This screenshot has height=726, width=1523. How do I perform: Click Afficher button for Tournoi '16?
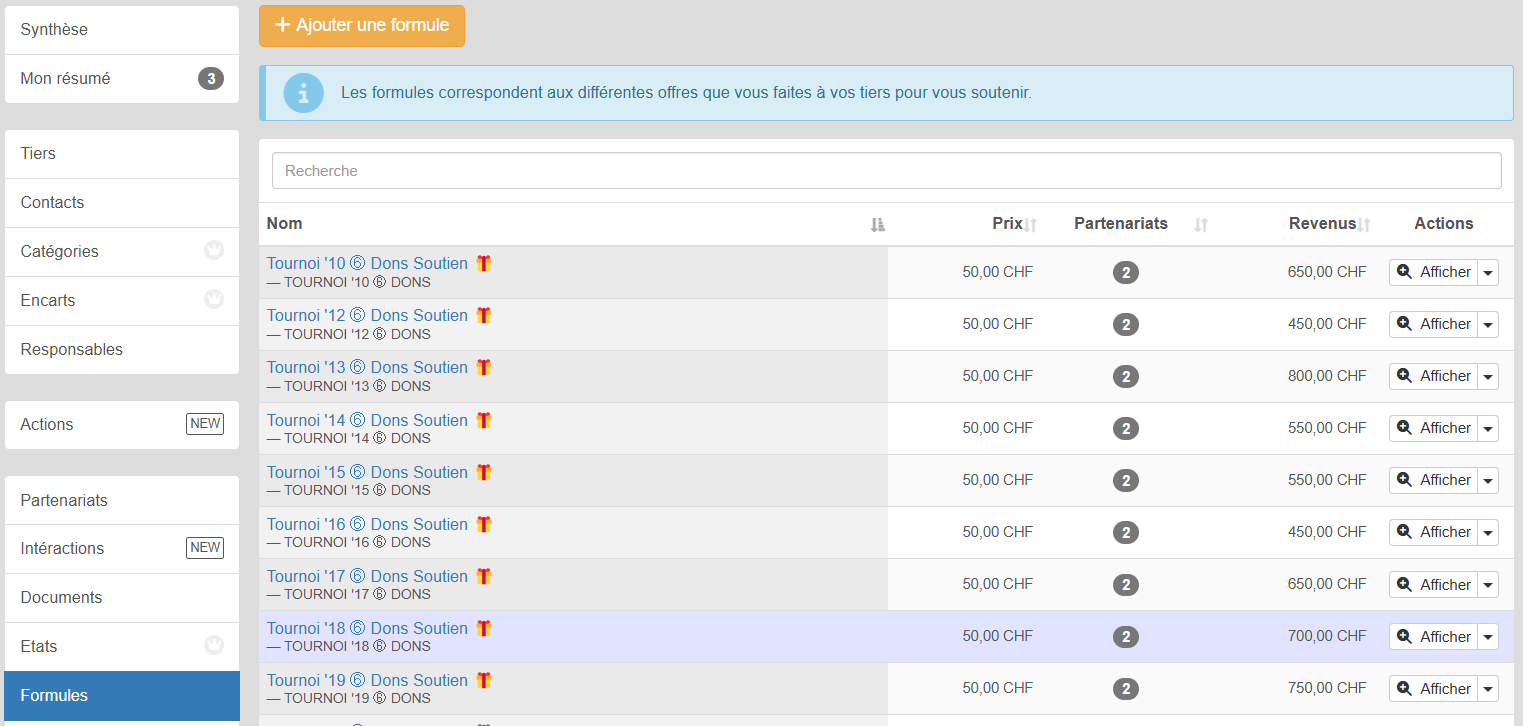pos(1433,532)
